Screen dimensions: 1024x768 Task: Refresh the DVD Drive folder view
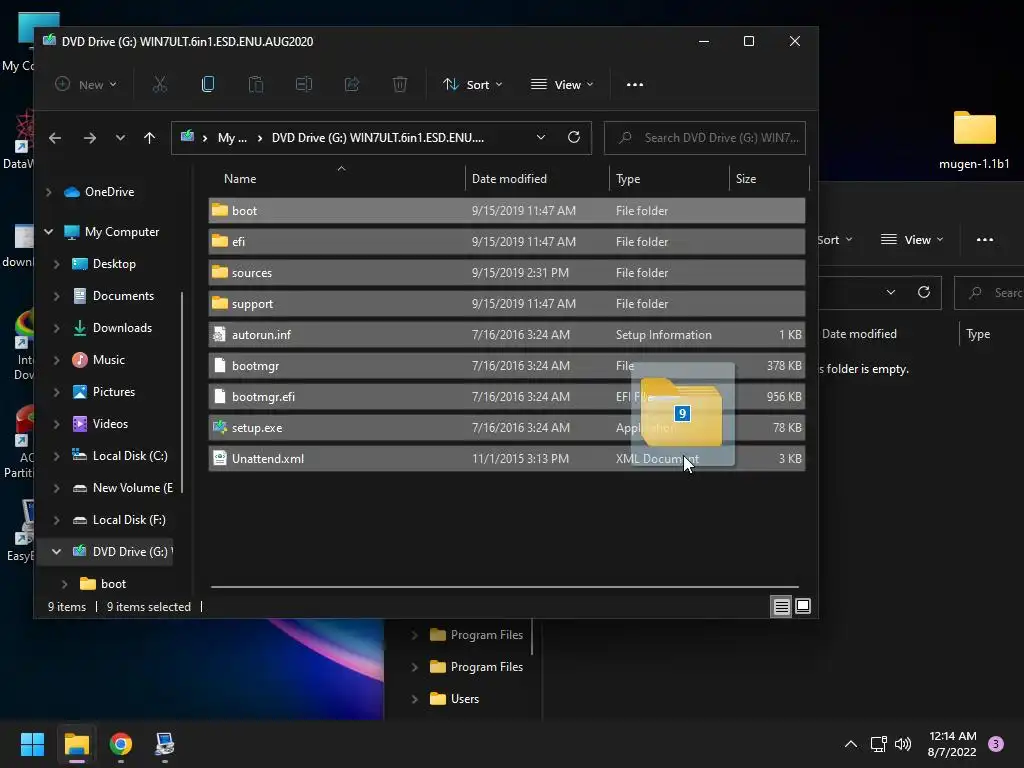pyautogui.click(x=573, y=137)
